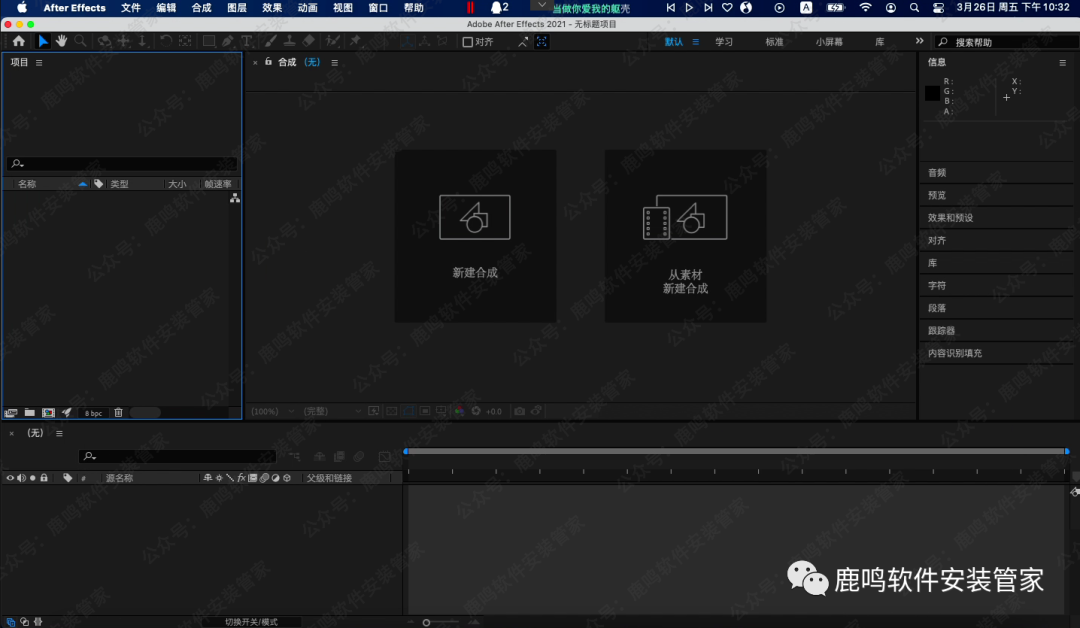Click the 新建合成 button
Image resolution: width=1080 pixels, height=628 pixels.
(475, 236)
